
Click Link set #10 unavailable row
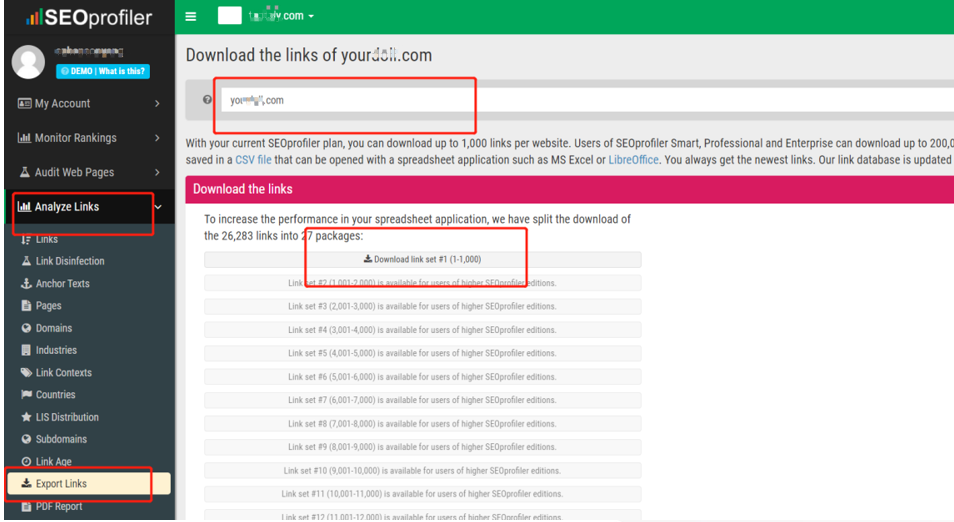pyautogui.click(x=423, y=471)
